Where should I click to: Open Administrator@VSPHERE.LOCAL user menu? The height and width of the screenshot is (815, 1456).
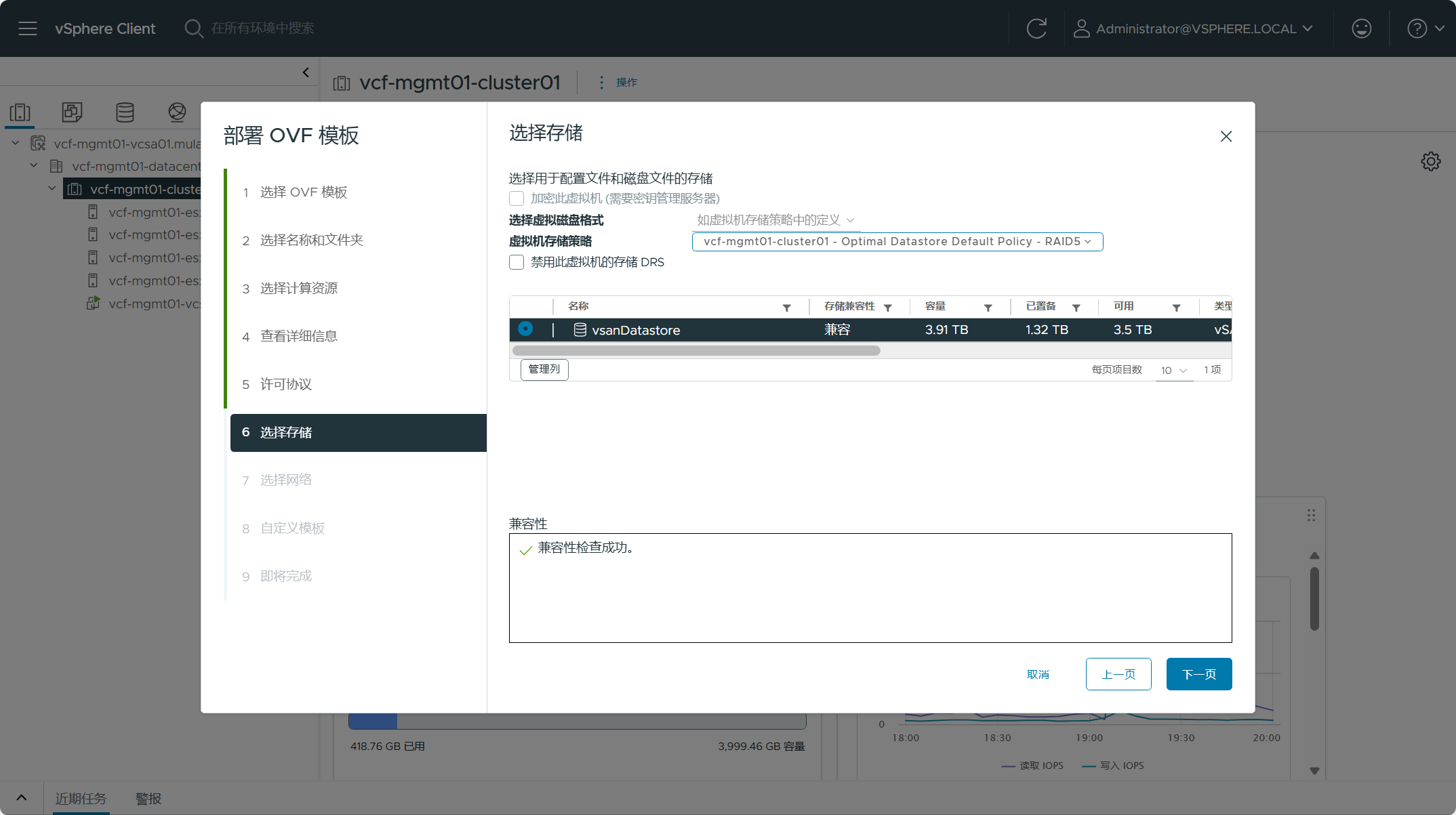(1194, 28)
